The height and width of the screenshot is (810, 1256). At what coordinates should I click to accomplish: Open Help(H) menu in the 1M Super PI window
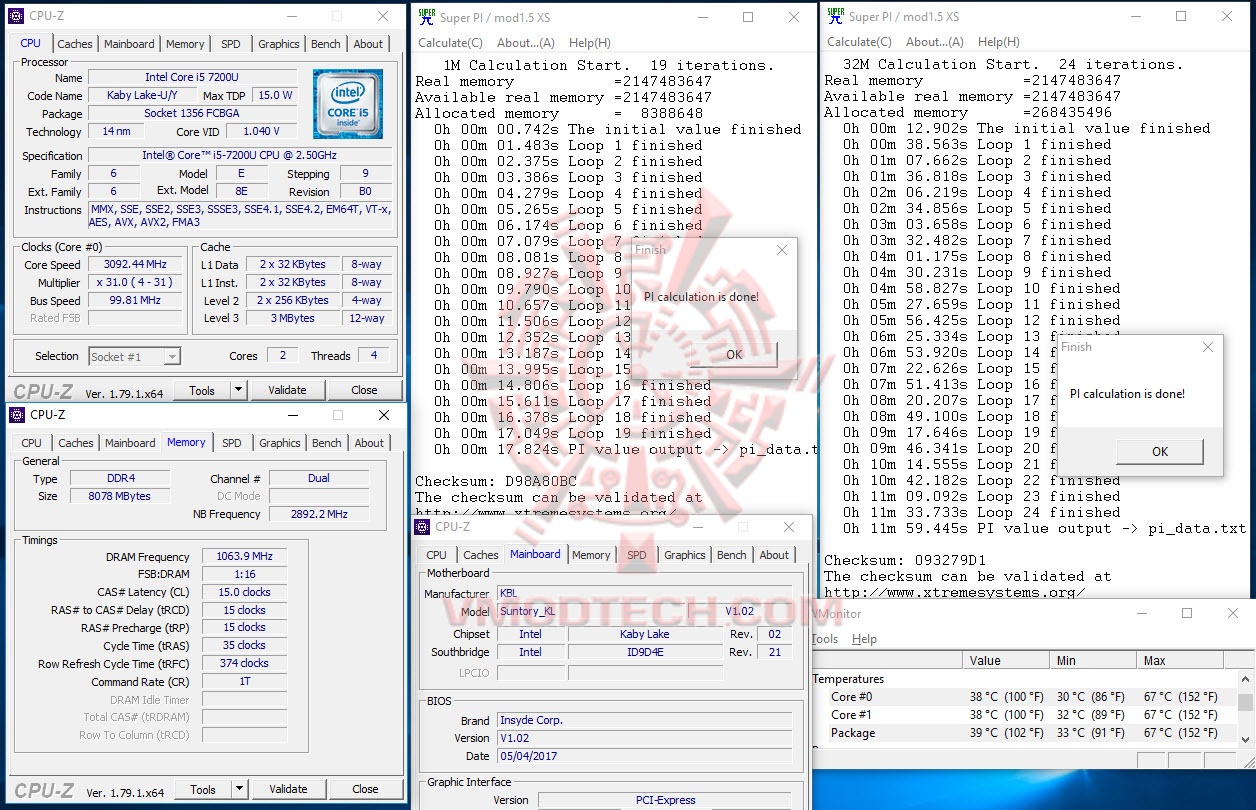pyautogui.click(x=590, y=43)
